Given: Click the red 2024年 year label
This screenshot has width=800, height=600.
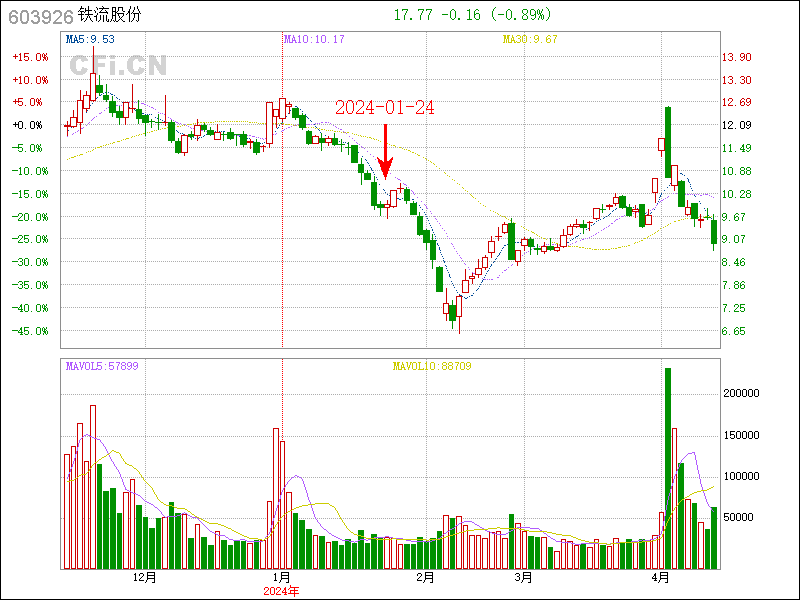Looking at the screenshot, I should (282, 591).
